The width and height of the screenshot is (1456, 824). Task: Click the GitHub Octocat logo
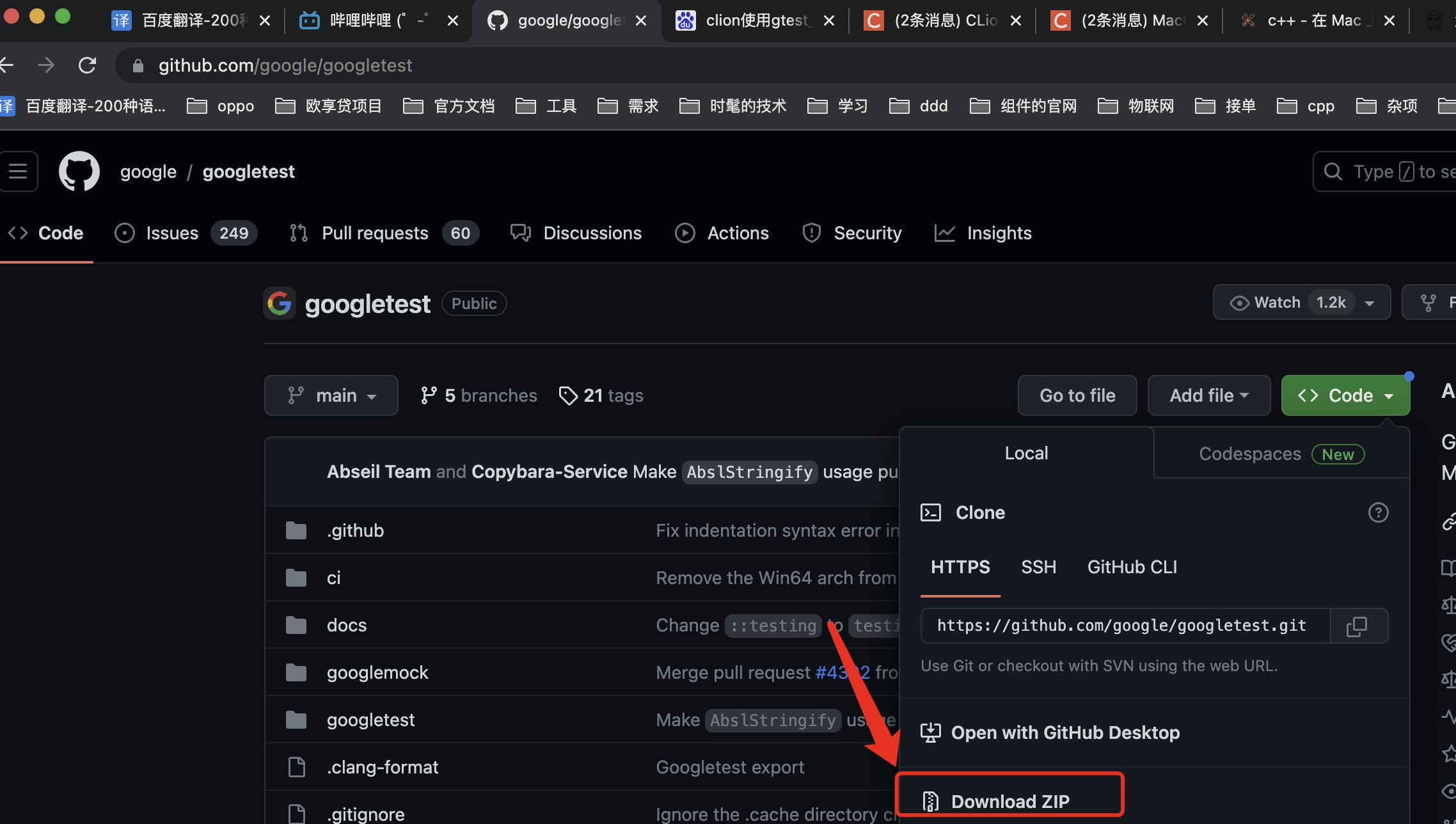(79, 171)
